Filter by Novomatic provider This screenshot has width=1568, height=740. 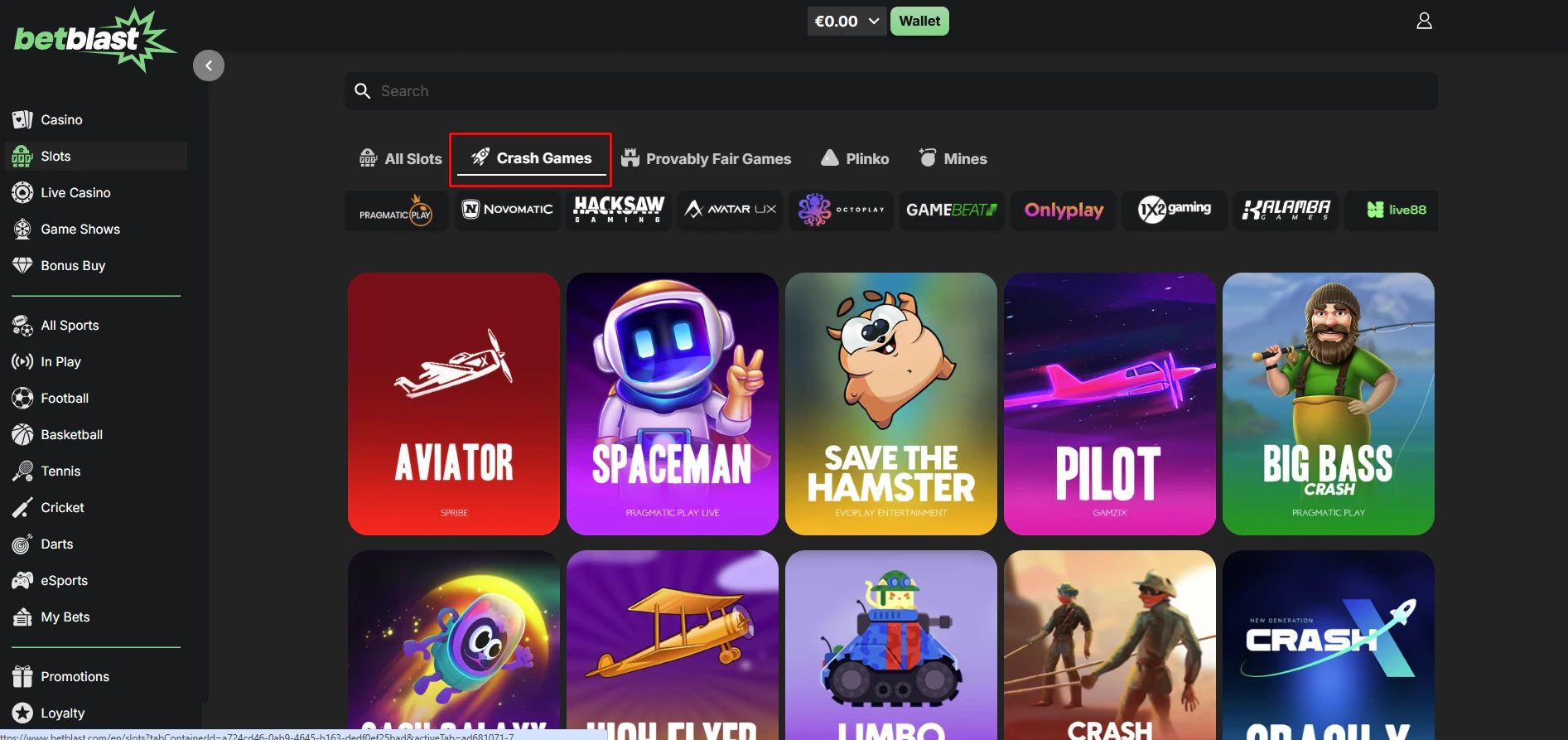tap(507, 210)
